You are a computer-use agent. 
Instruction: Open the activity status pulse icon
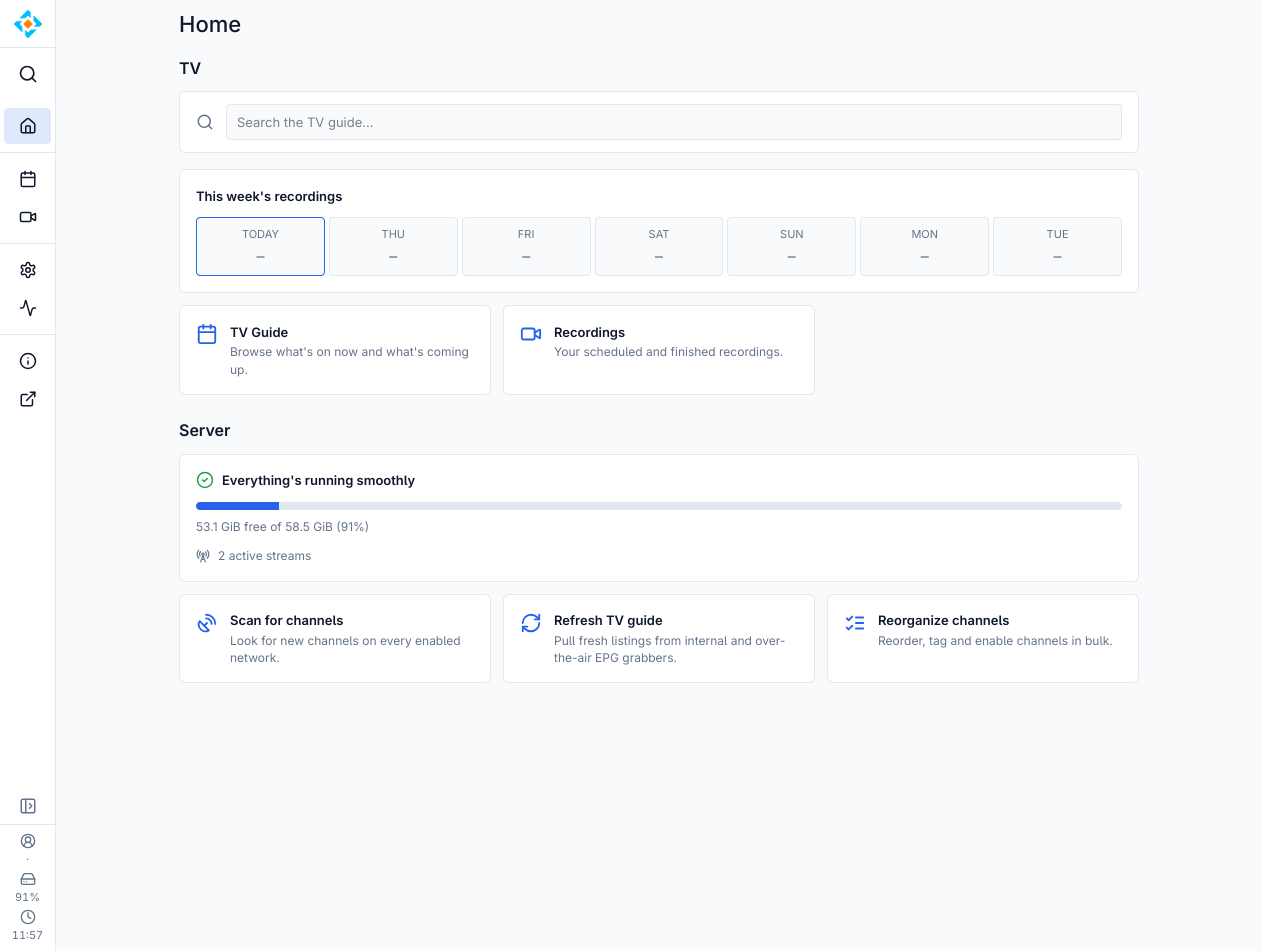click(x=28, y=308)
